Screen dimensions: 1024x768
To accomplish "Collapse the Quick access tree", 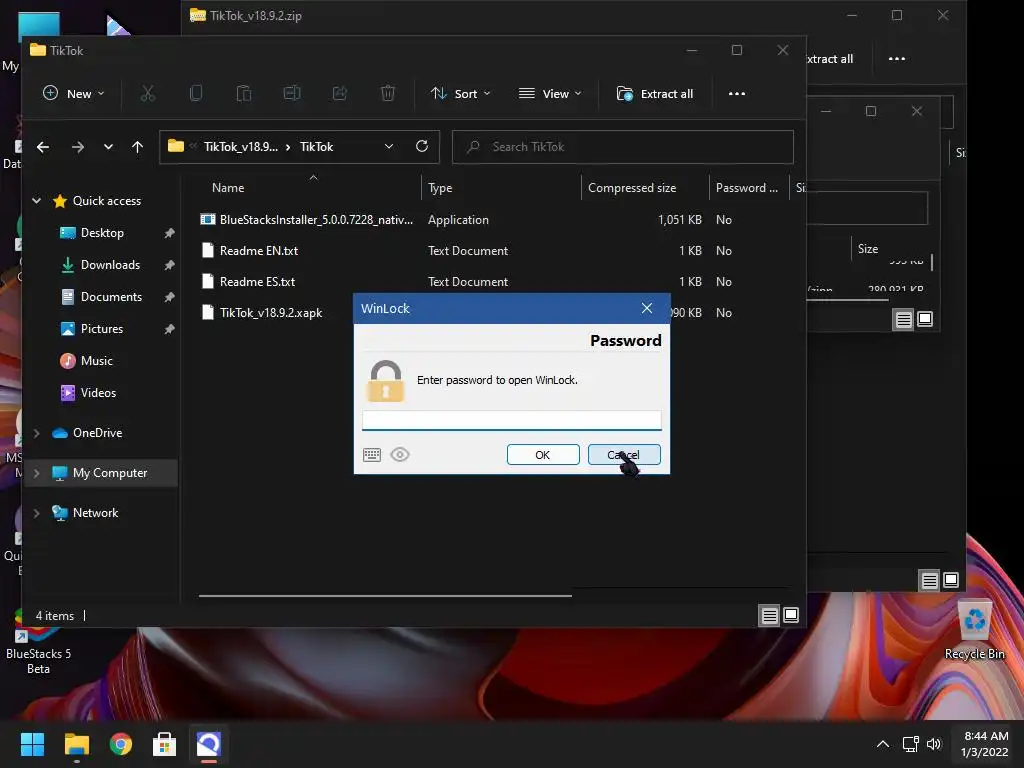I will 37,200.
